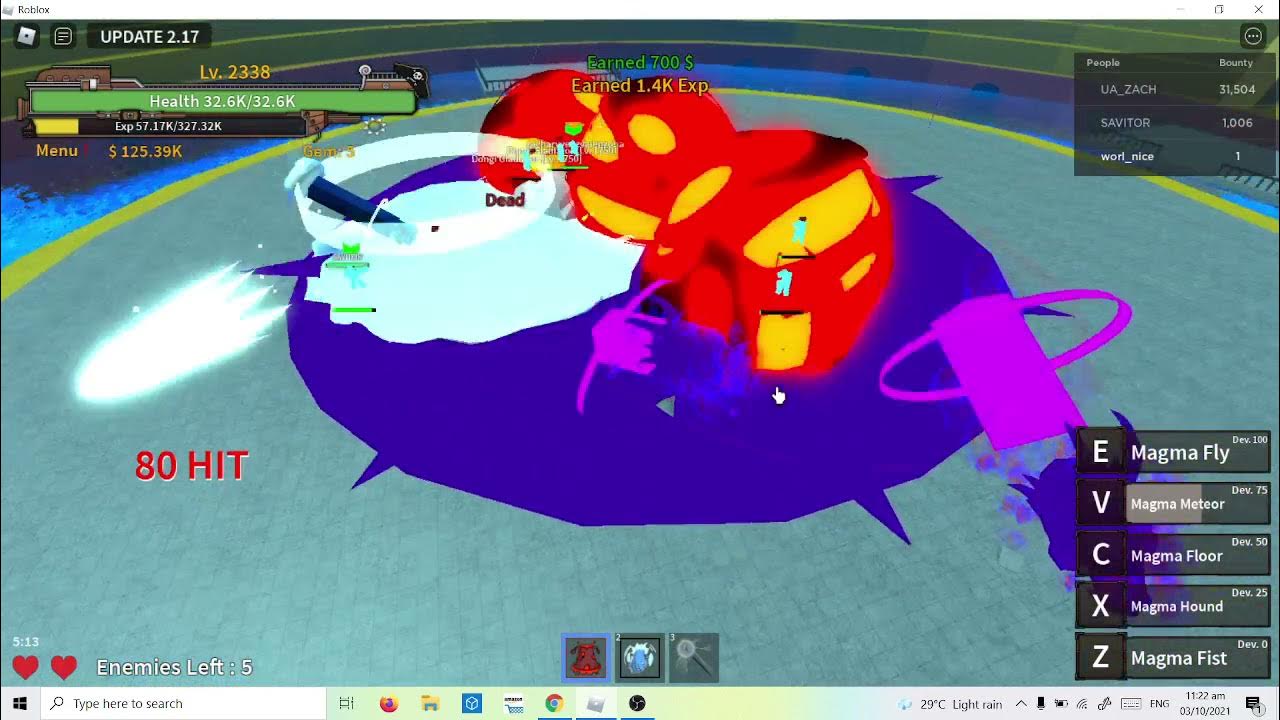
Task: Click the E key skill icon
Action: tap(1100, 452)
